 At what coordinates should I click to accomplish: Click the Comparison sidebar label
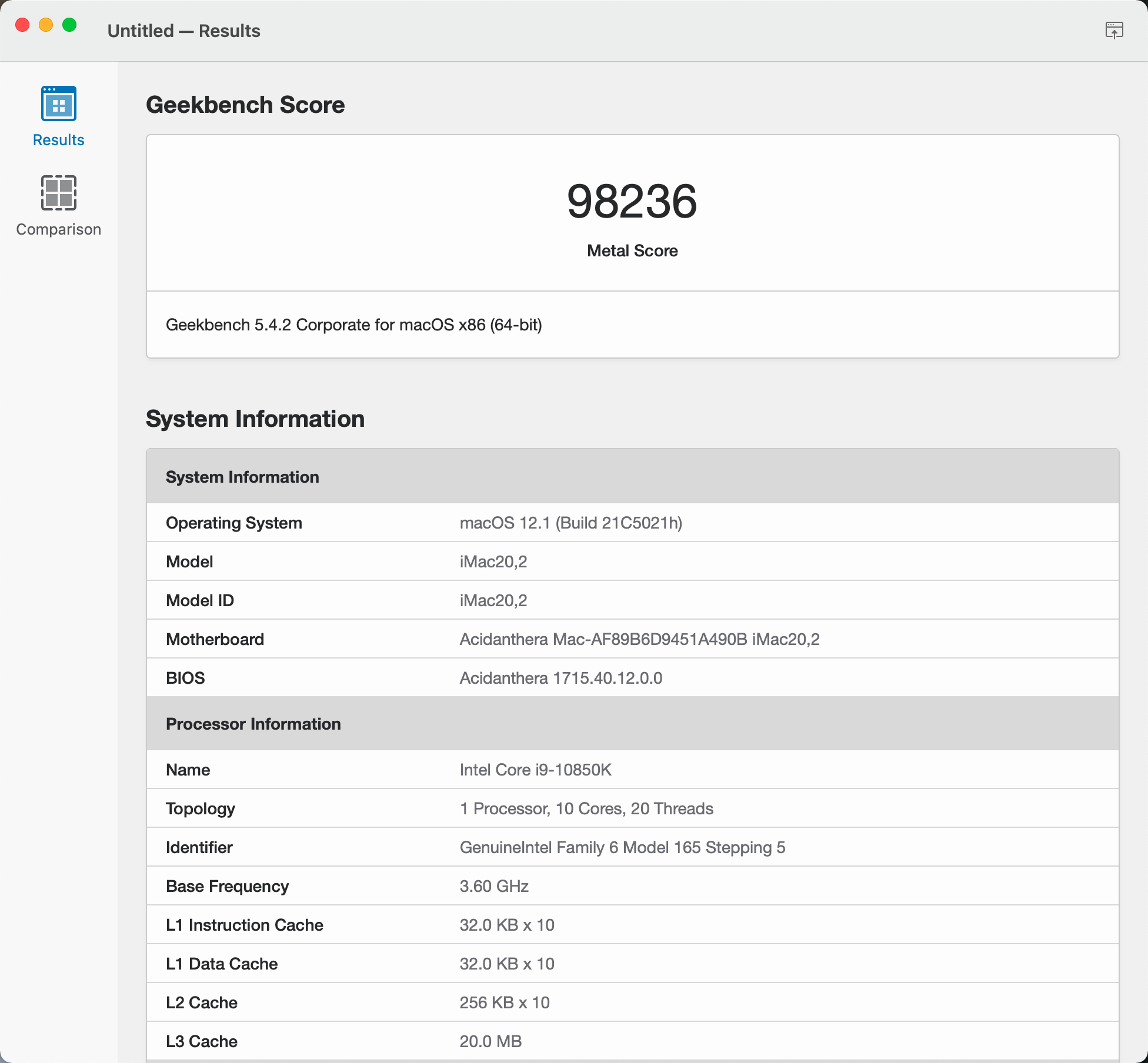click(58, 229)
